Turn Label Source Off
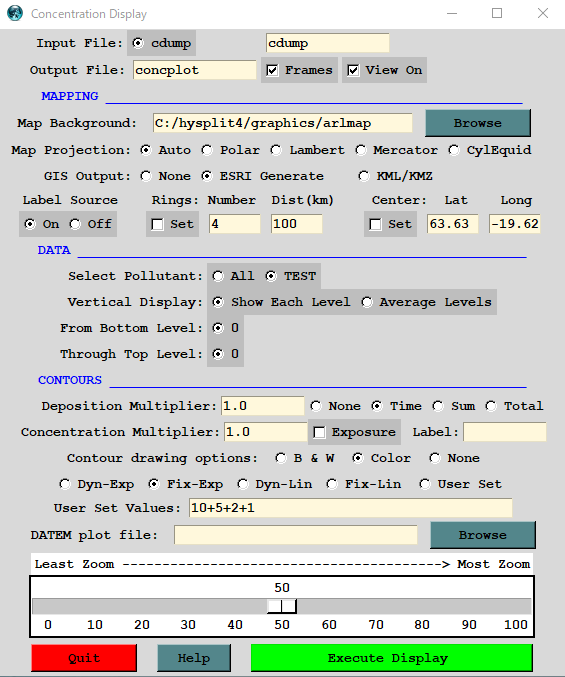 tap(75, 224)
